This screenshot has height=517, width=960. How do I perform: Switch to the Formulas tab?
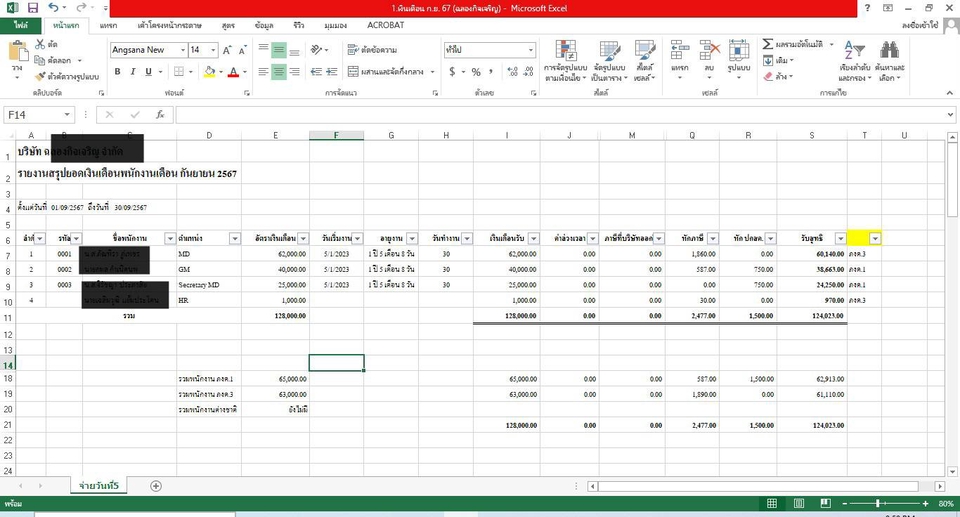tap(228, 25)
